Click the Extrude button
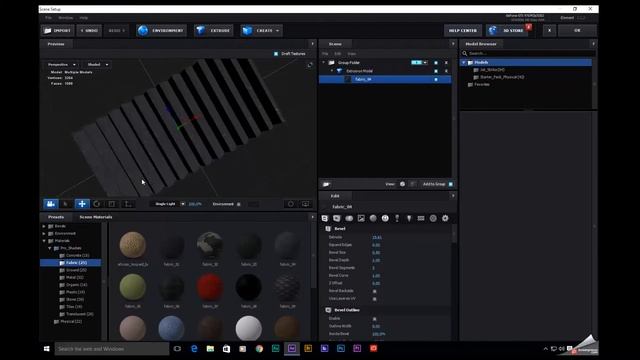The width and height of the screenshot is (640, 360). pyautogui.click(x=213, y=31)
